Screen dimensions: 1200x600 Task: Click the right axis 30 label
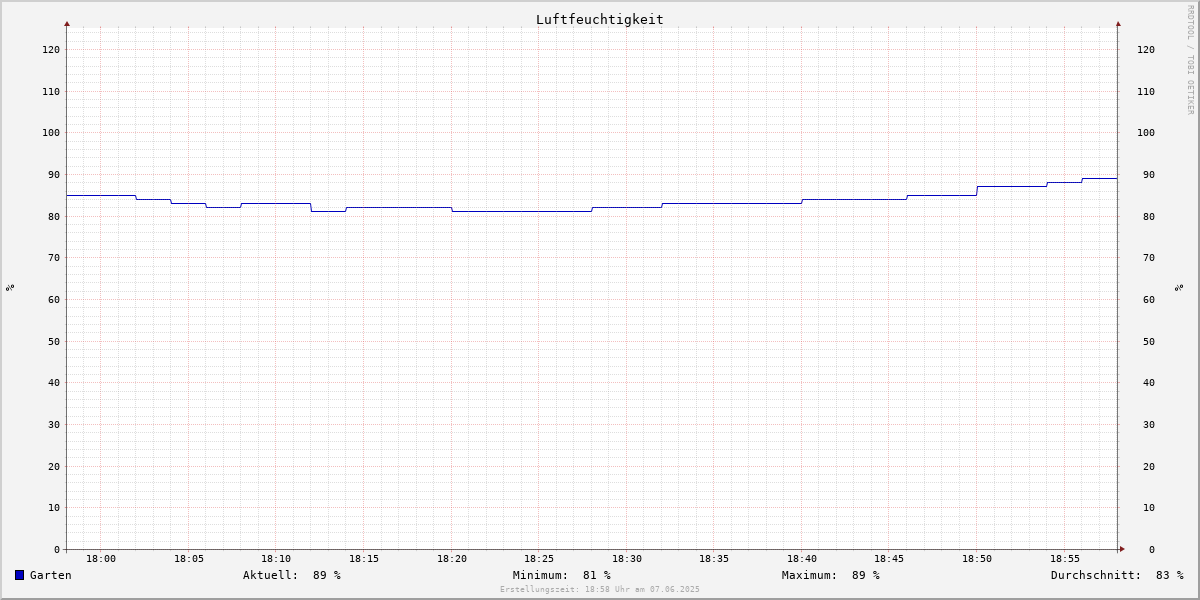pos(1149,424)
